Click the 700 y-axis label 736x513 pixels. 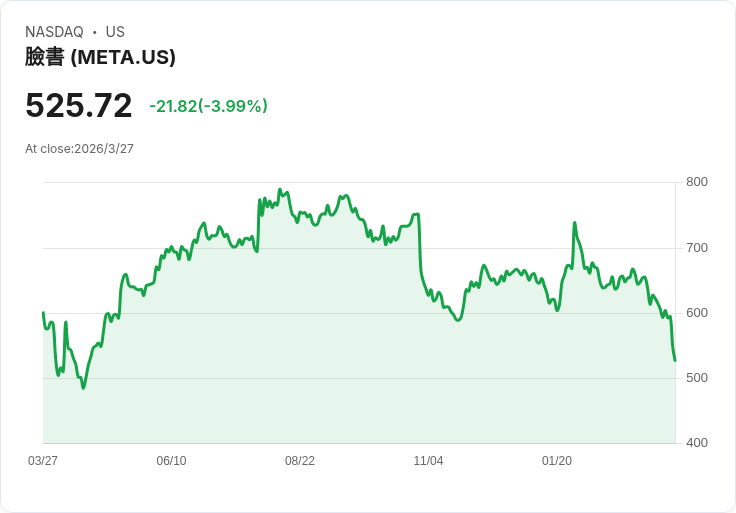pyautogui.click(x=697, y=248)
